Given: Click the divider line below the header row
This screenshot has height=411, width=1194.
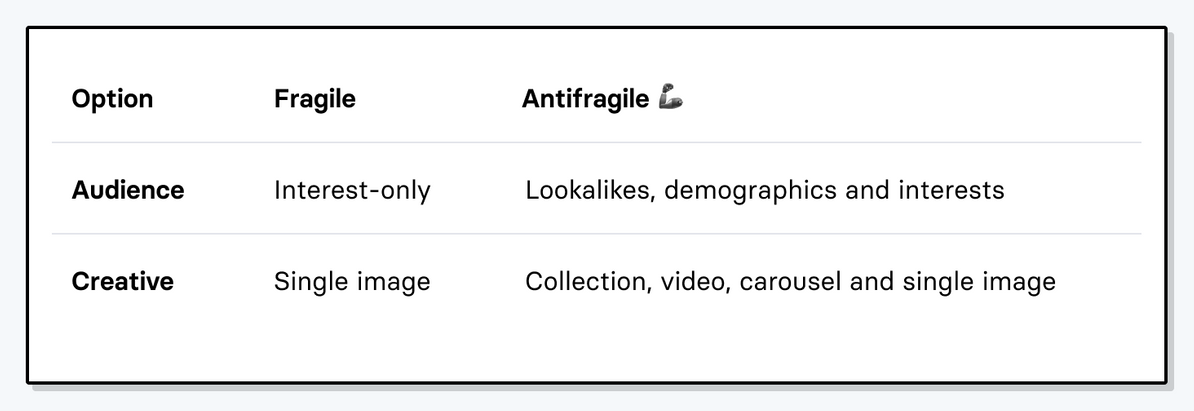Looking at the screenshot, I should (596, 143).
